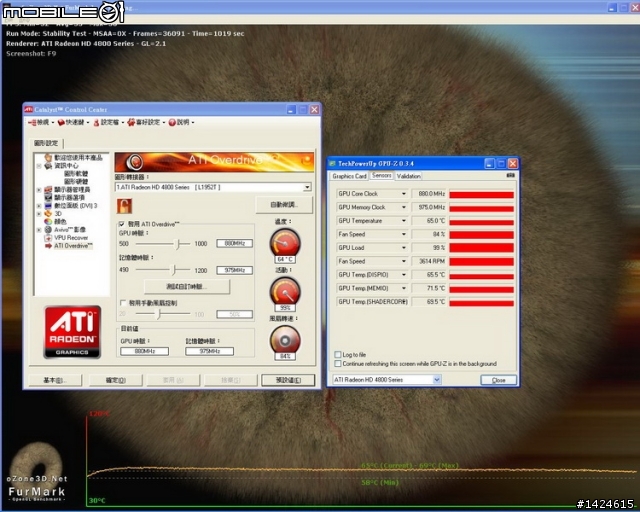
Task: Expand the Display Manager tree node
Action: (39, 190)
